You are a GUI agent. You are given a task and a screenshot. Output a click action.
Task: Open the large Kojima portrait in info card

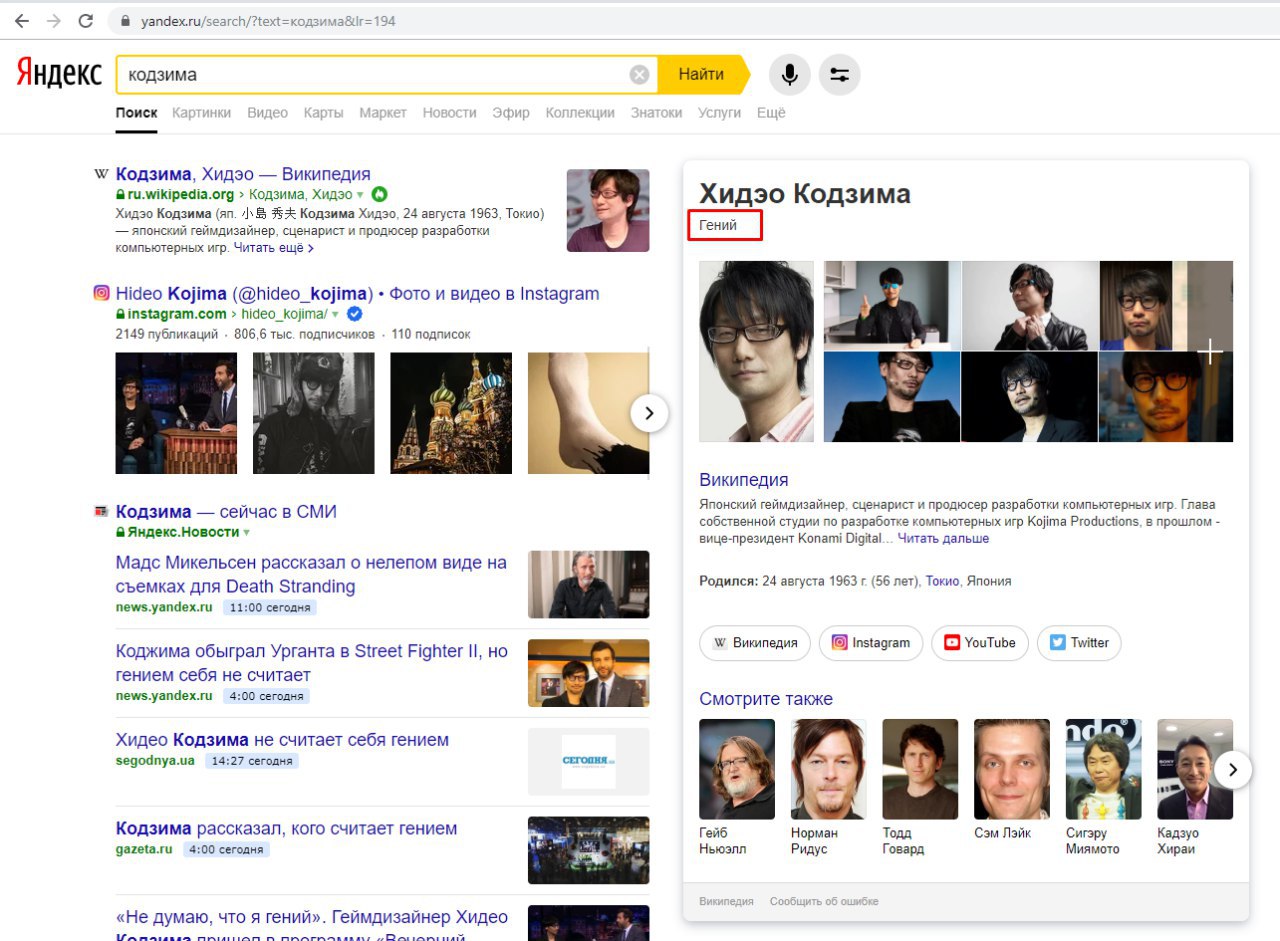click(x=756, y=351)
